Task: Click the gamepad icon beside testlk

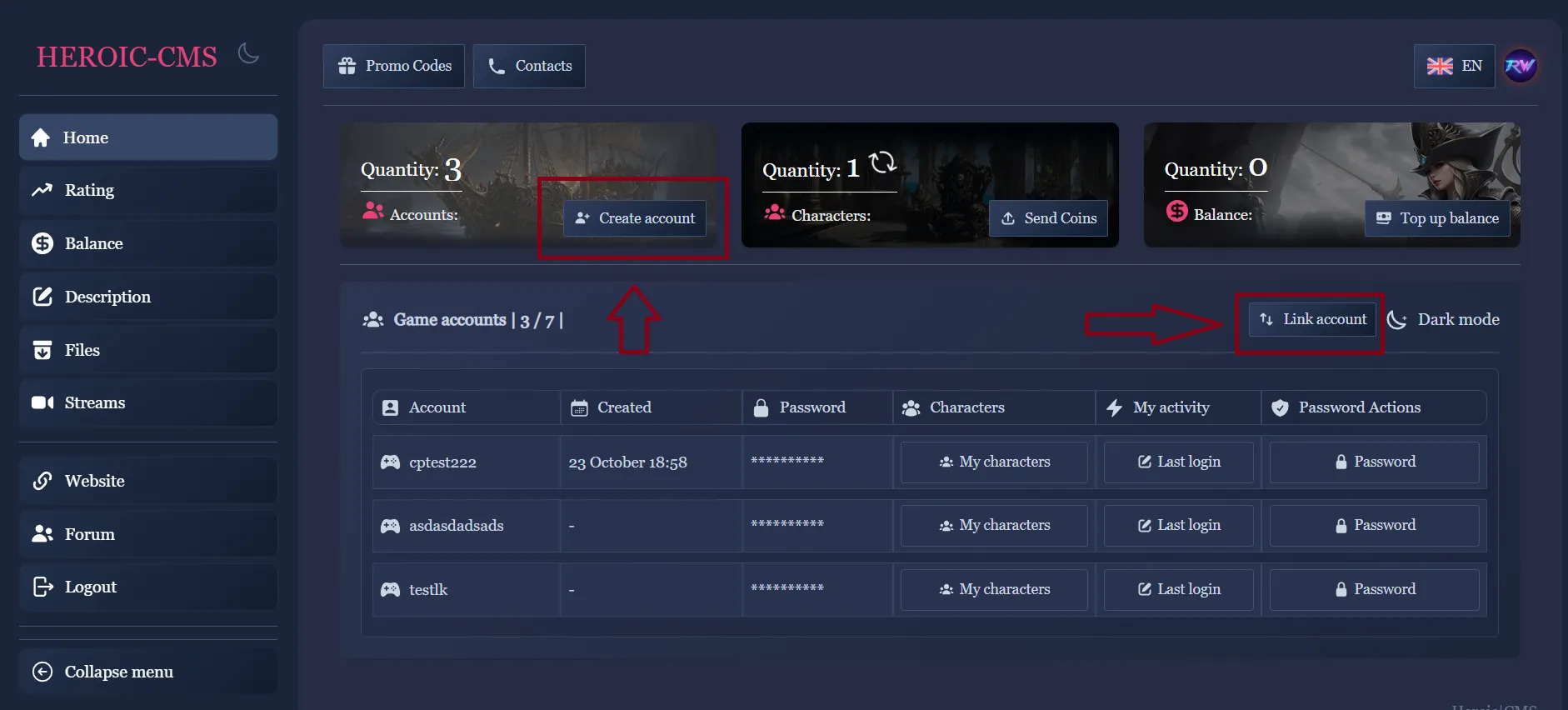Action: [x=390, y=590]
